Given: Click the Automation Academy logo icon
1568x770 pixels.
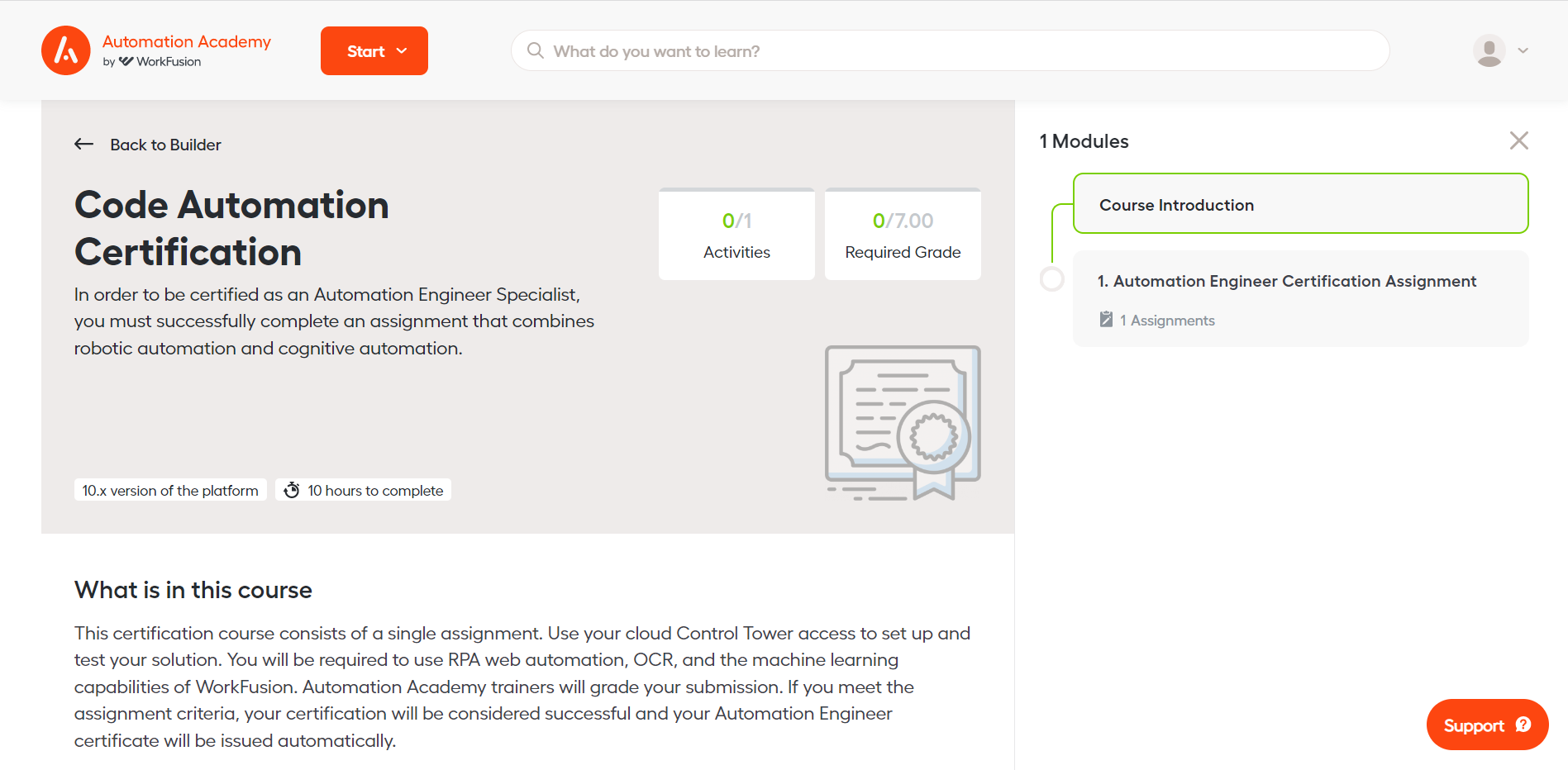Looking at the screenshot, I should point(66,50).
